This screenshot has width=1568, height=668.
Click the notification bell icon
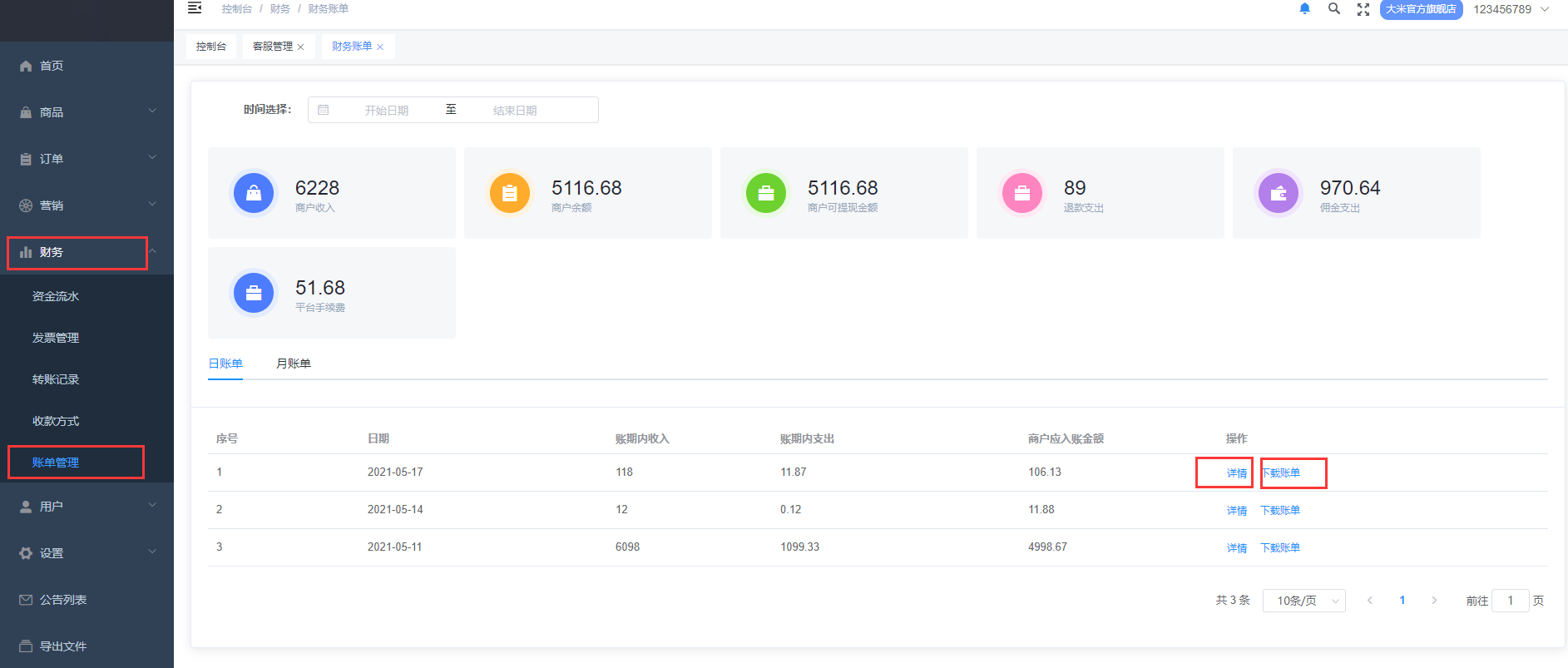pyautogui.click(x=1304, y=9)
